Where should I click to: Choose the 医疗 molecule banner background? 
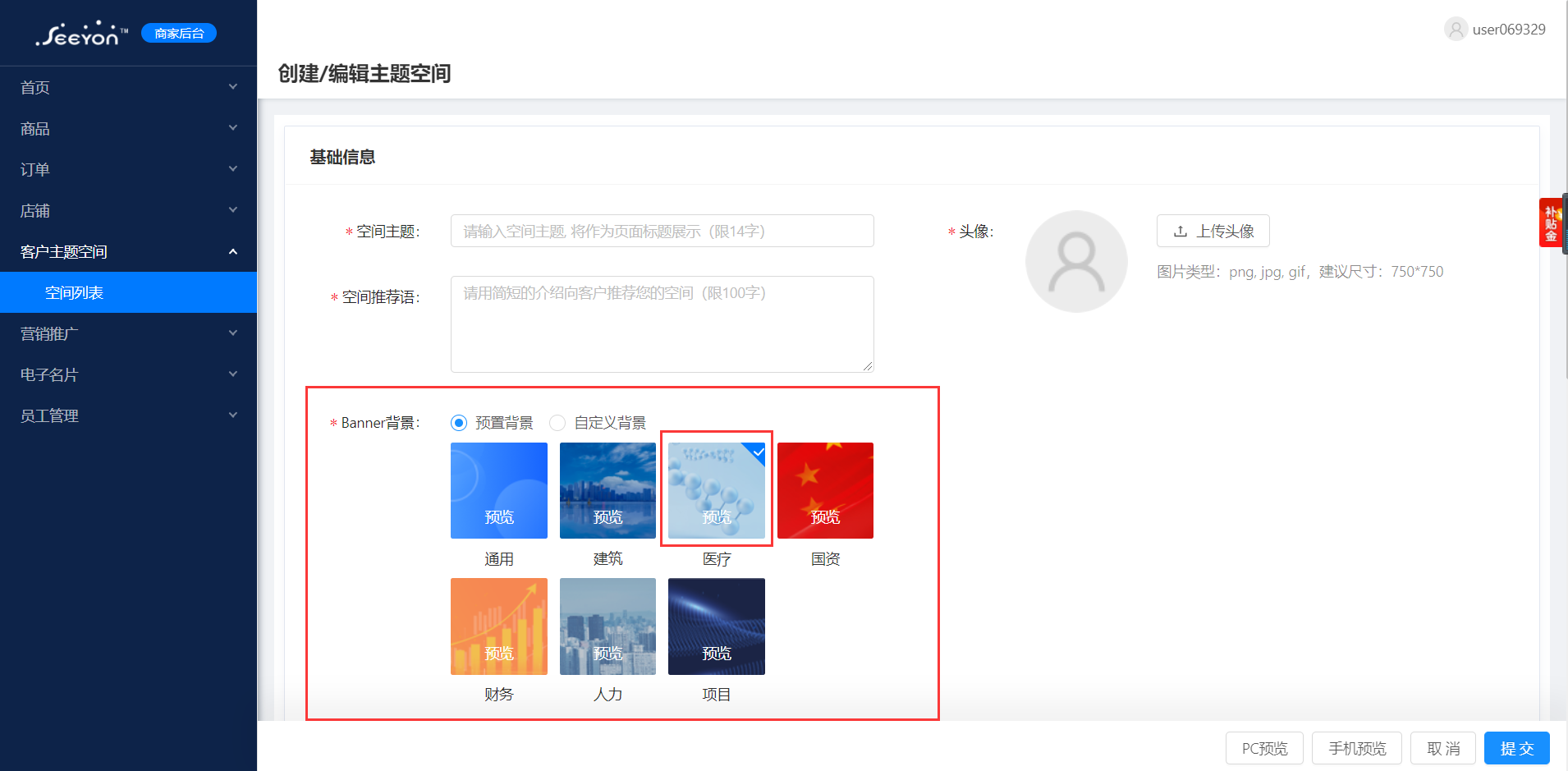pyautogui.click(x=717, y=490)
